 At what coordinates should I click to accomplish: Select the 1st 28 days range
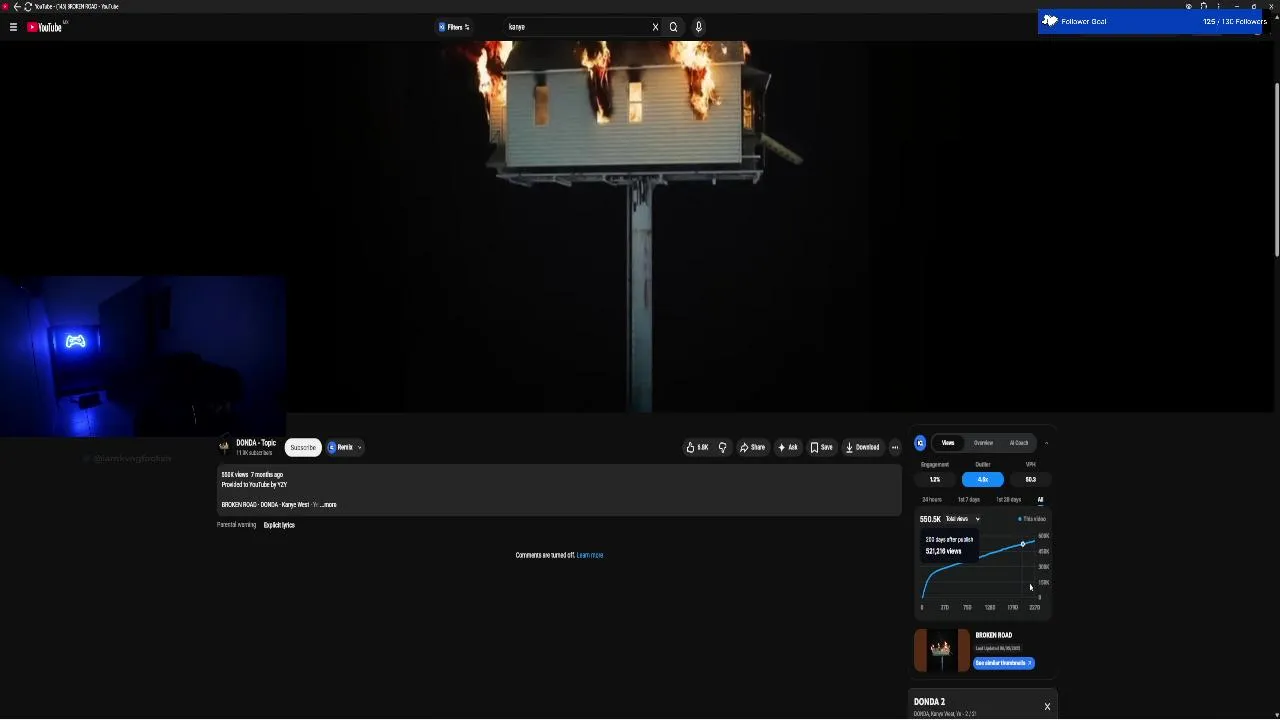click(1008, 500)
